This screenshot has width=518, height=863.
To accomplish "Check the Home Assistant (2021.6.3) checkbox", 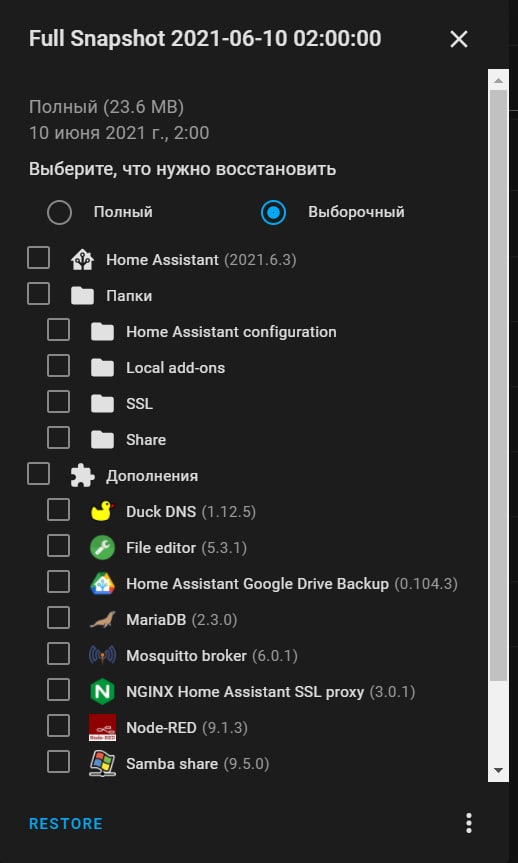I will 39,258.
